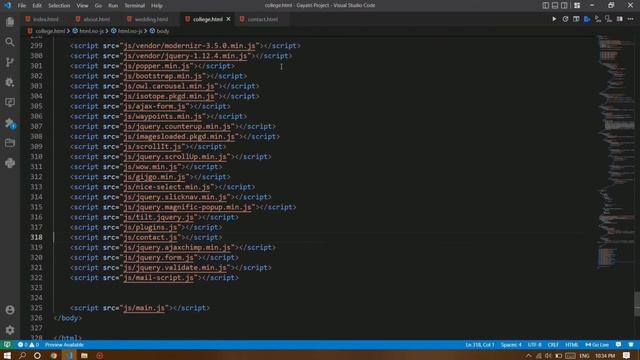Click the circular history icon in editor toolbar
The width and height of the screenshot is (640, 360).
[565, 19]
